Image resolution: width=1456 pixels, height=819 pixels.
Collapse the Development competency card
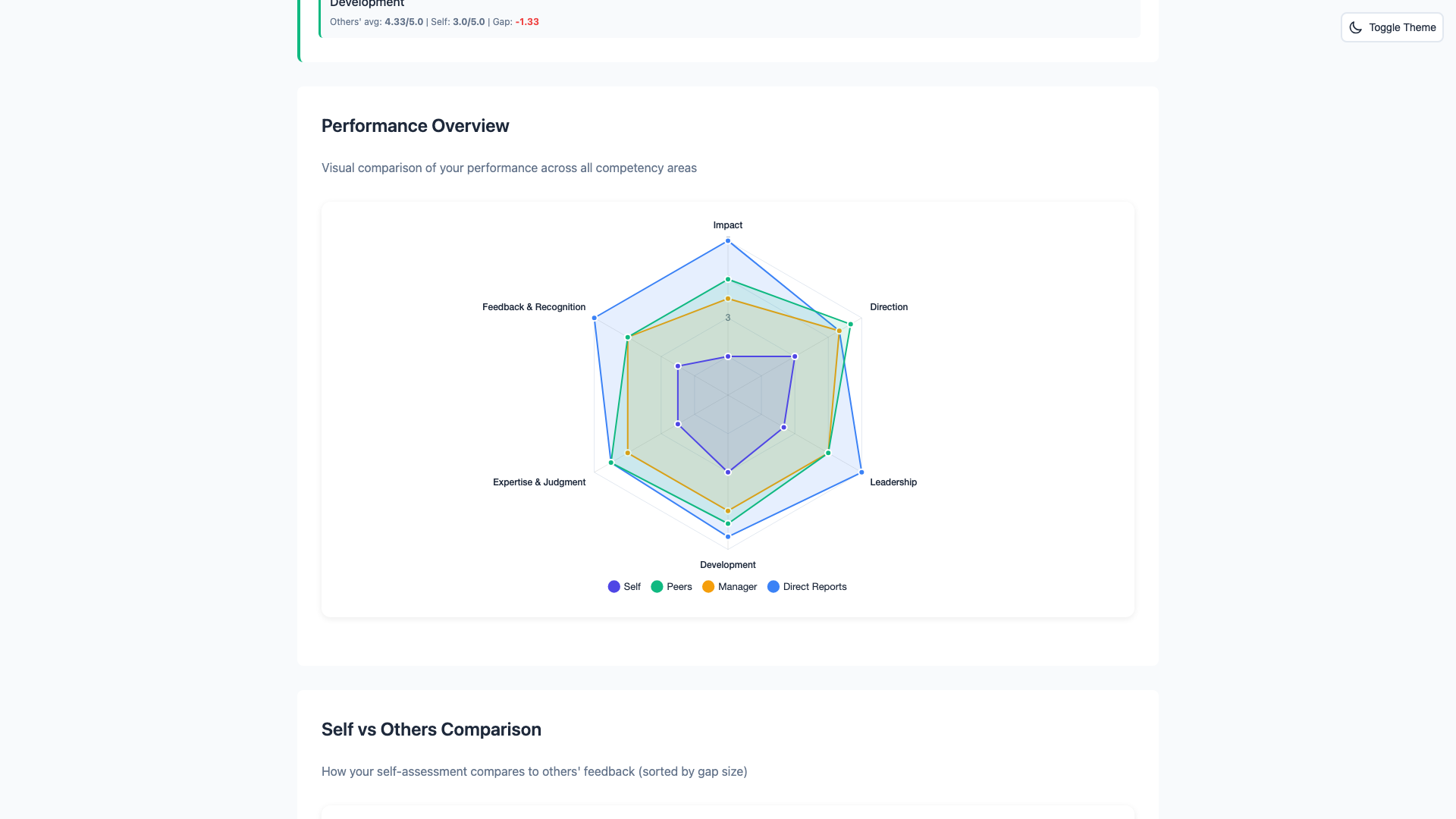[x=366, y=4]
